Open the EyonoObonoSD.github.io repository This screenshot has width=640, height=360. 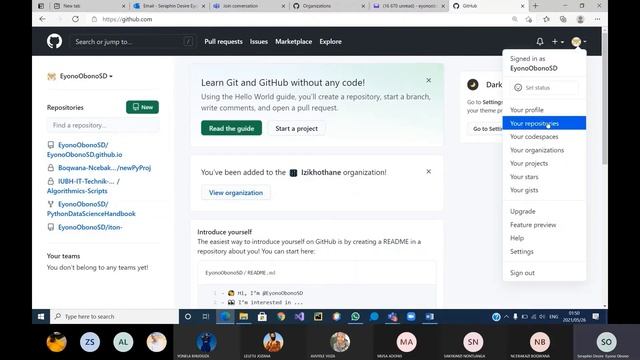tap(84, 150)
